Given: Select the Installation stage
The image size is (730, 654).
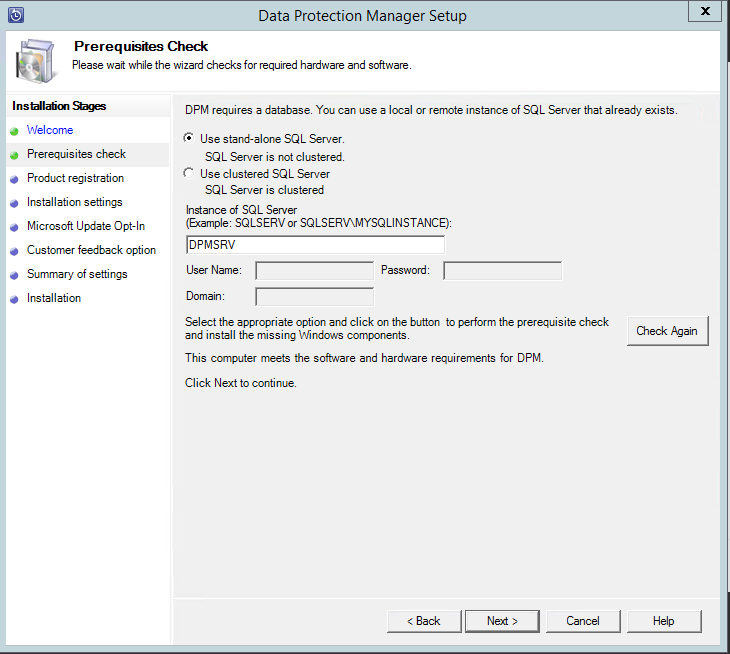Looking at the screenshot, I should click(x=54, y=298).
